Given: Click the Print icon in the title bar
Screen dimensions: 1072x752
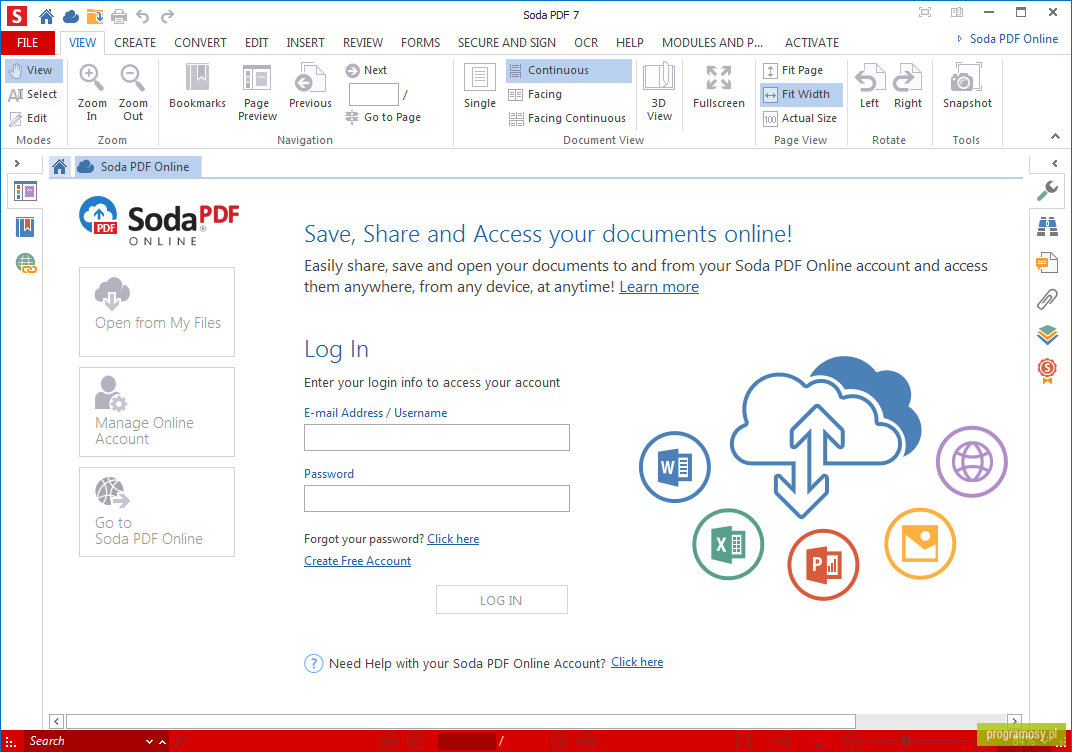Looking at the screenshot, I should pos(119,16).
